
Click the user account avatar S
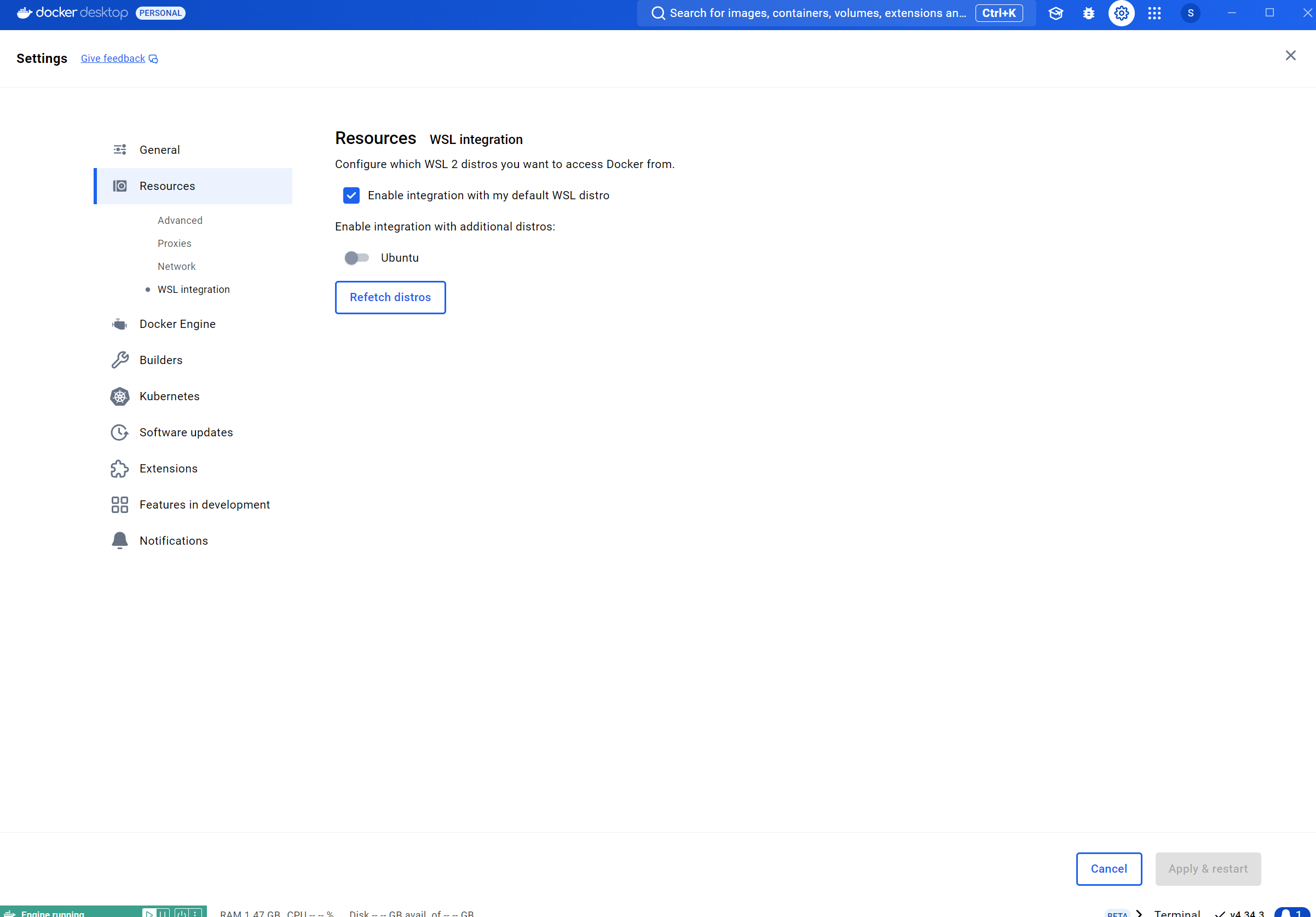click(x=1191, y=13)
